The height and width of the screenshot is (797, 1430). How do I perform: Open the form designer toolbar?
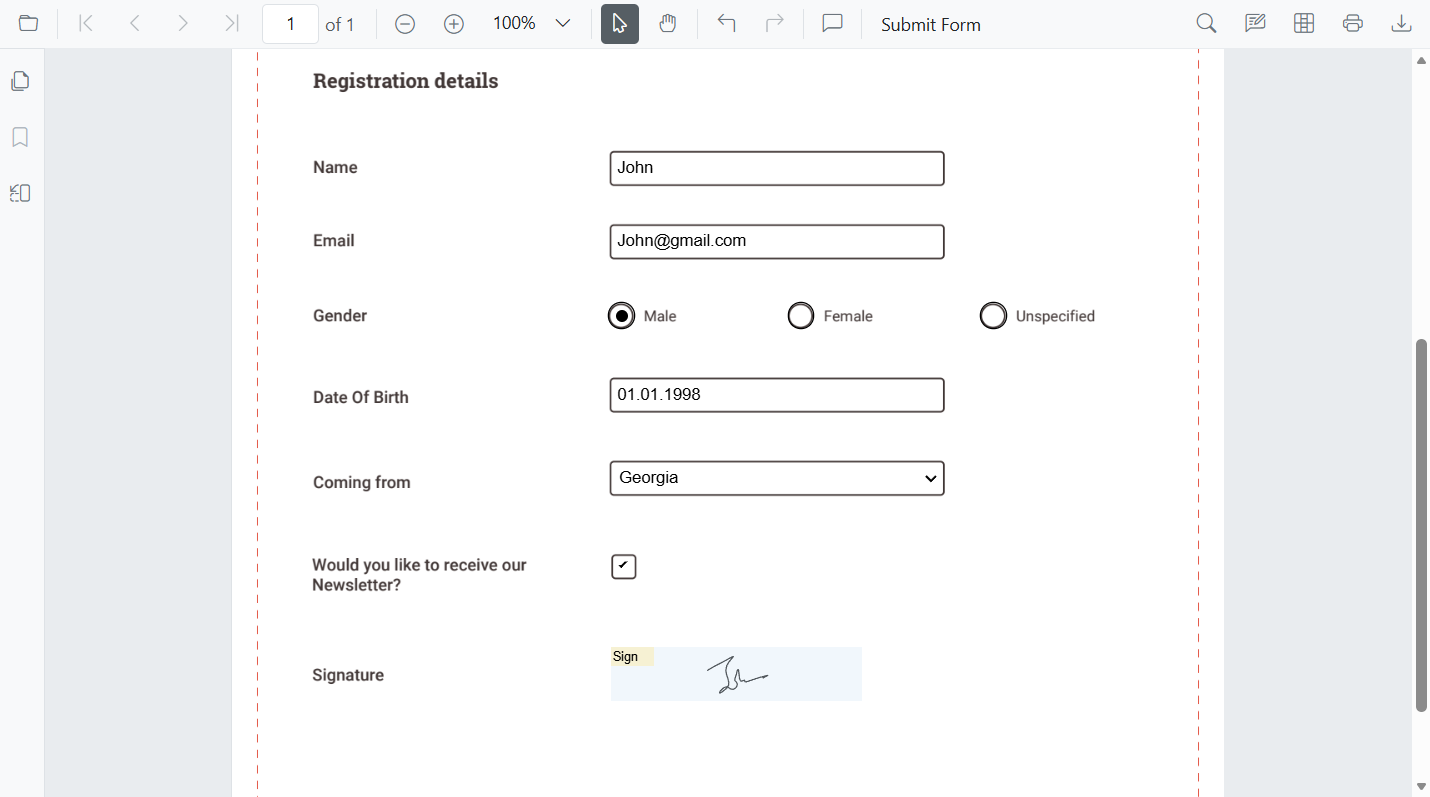tap(1304, 24)
